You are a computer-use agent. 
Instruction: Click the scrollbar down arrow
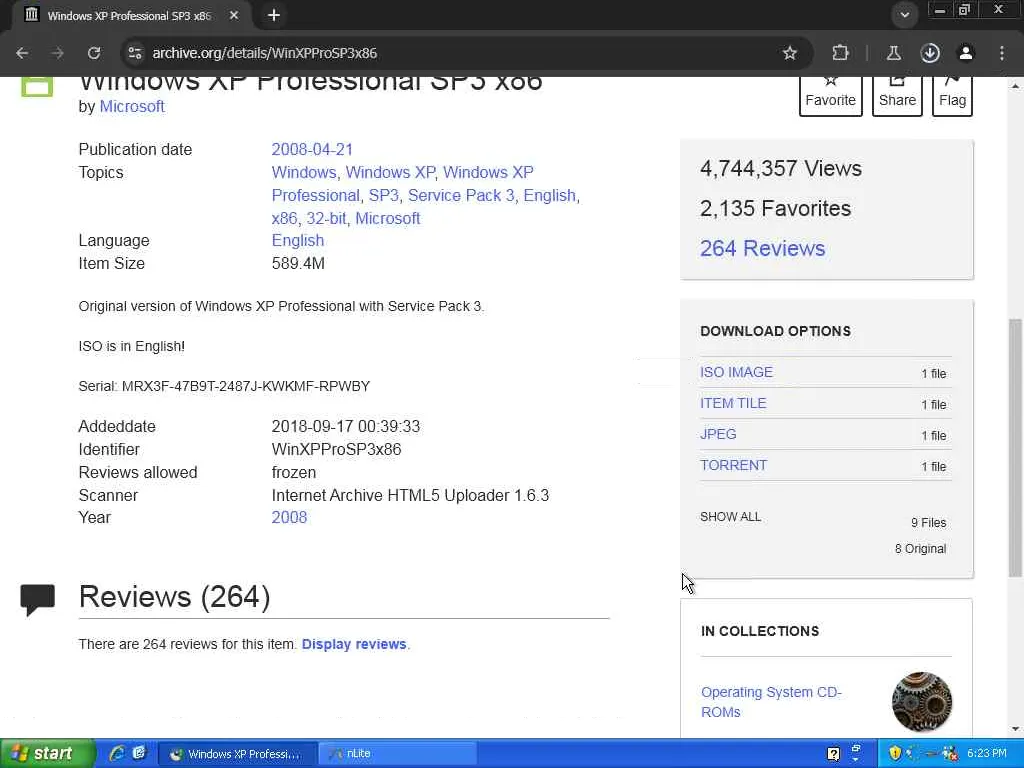(1015, 729)
